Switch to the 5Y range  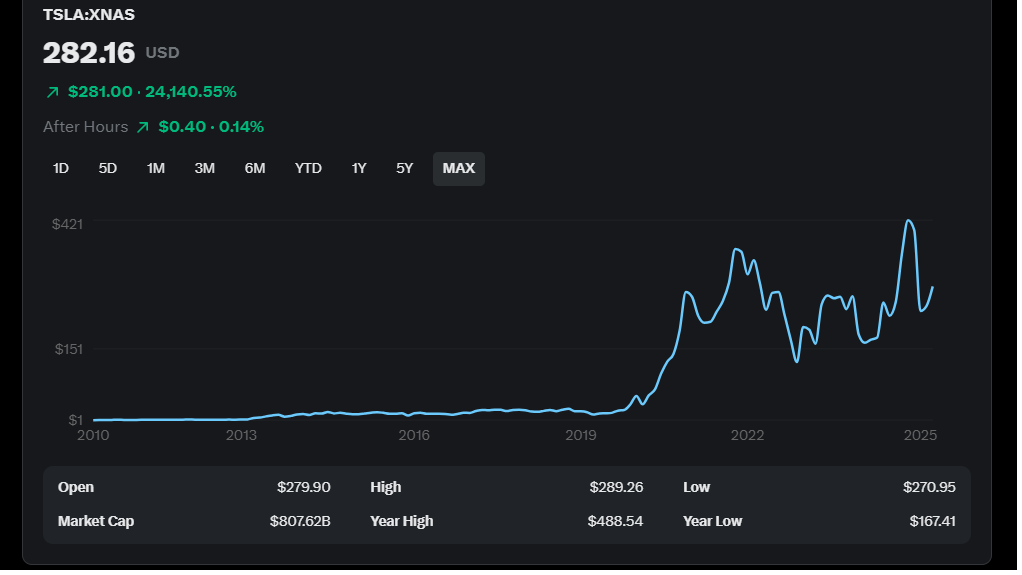[x=405, y=170]
